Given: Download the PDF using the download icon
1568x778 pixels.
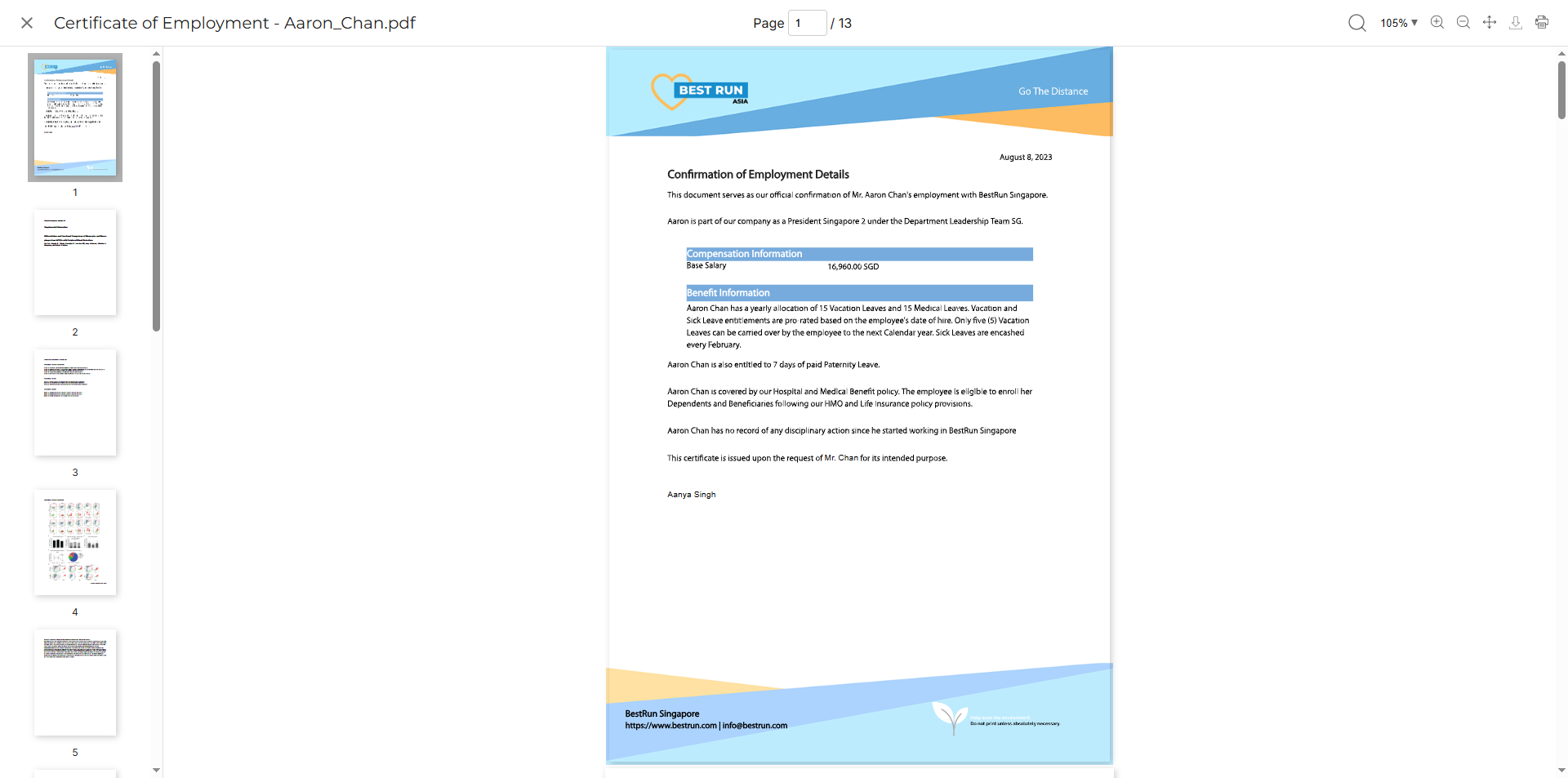Looking at the screenshot, I should click(1516, 23).
